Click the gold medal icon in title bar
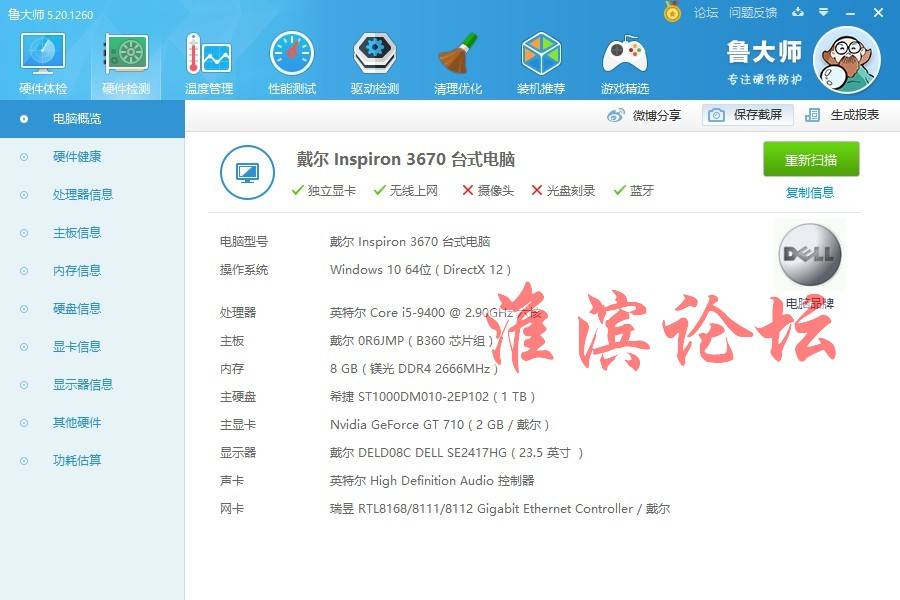The width and height of the screenshot is (900, 600). (672, 11)
